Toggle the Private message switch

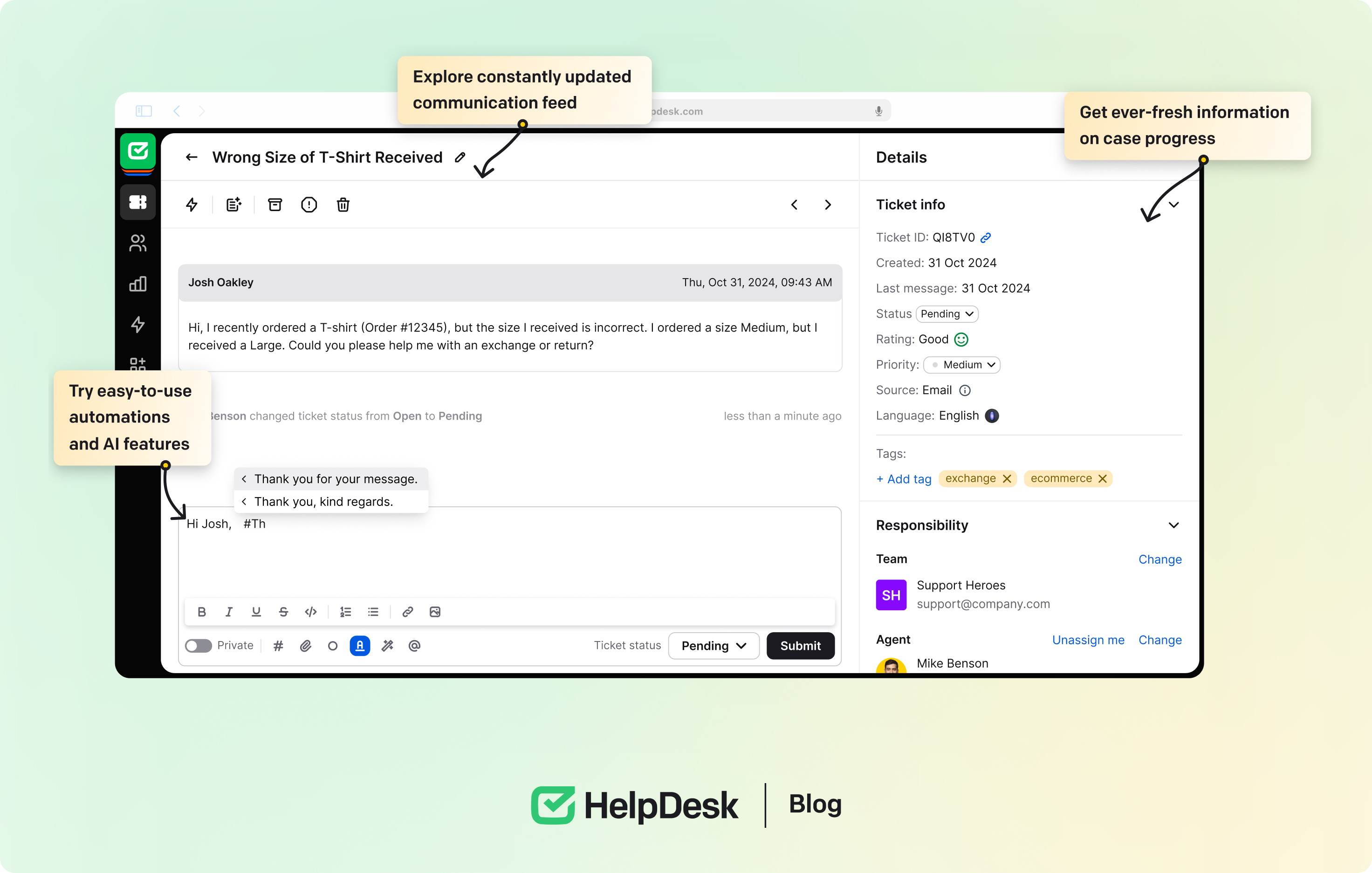198,645
